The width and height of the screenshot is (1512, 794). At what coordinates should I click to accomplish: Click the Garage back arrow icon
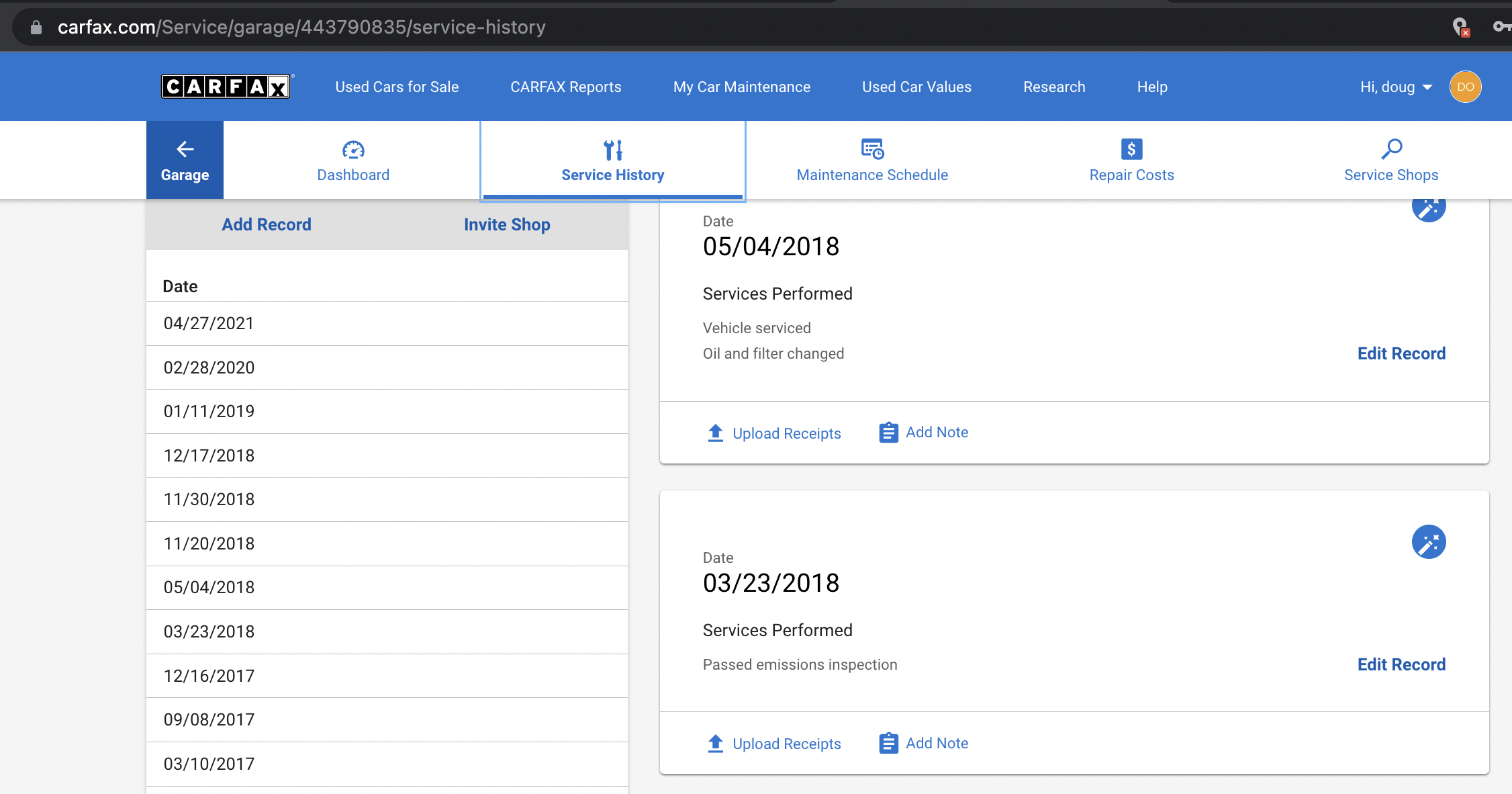point(185,148)
